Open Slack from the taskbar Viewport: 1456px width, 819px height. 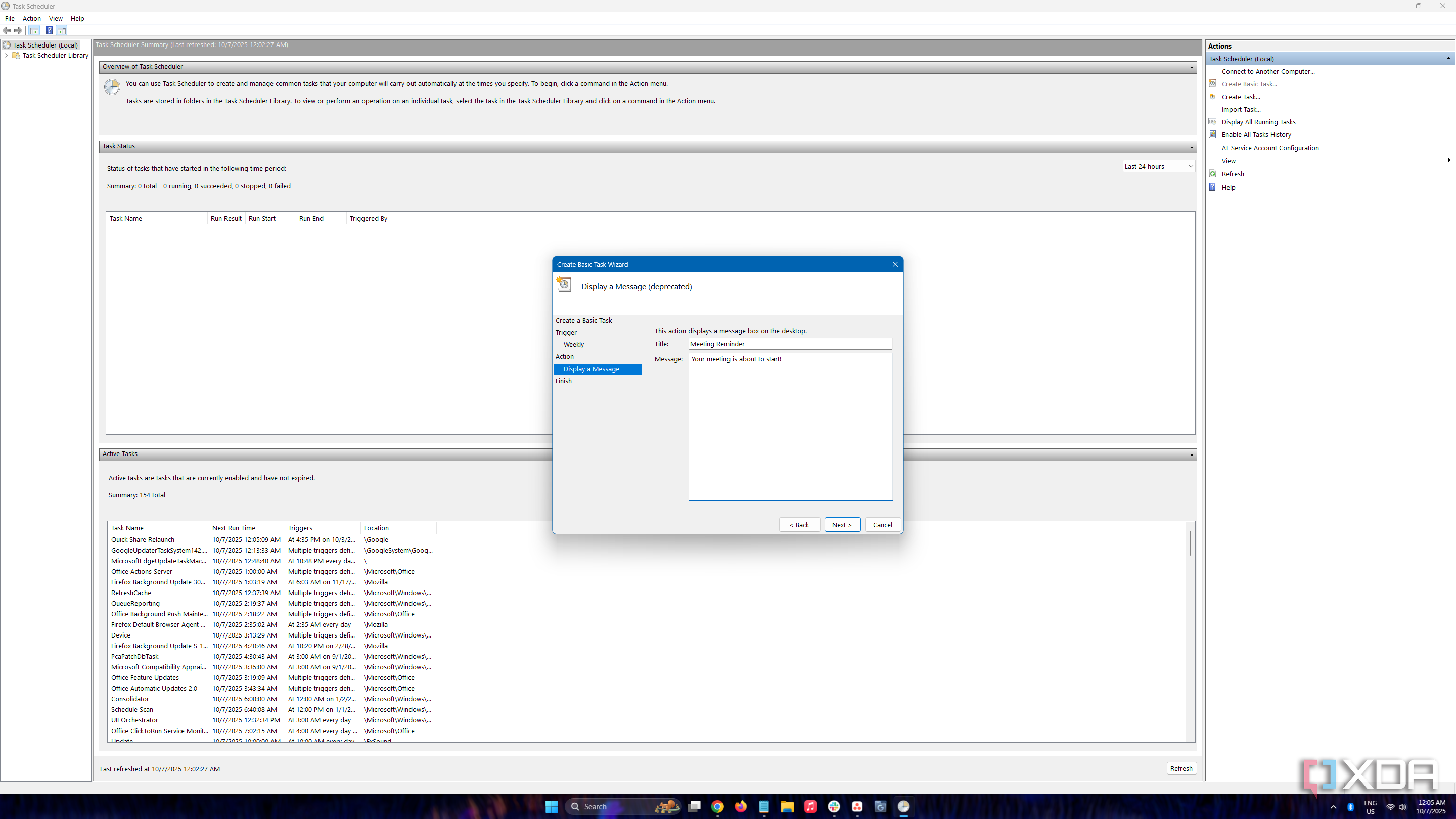tap(834, 806)
